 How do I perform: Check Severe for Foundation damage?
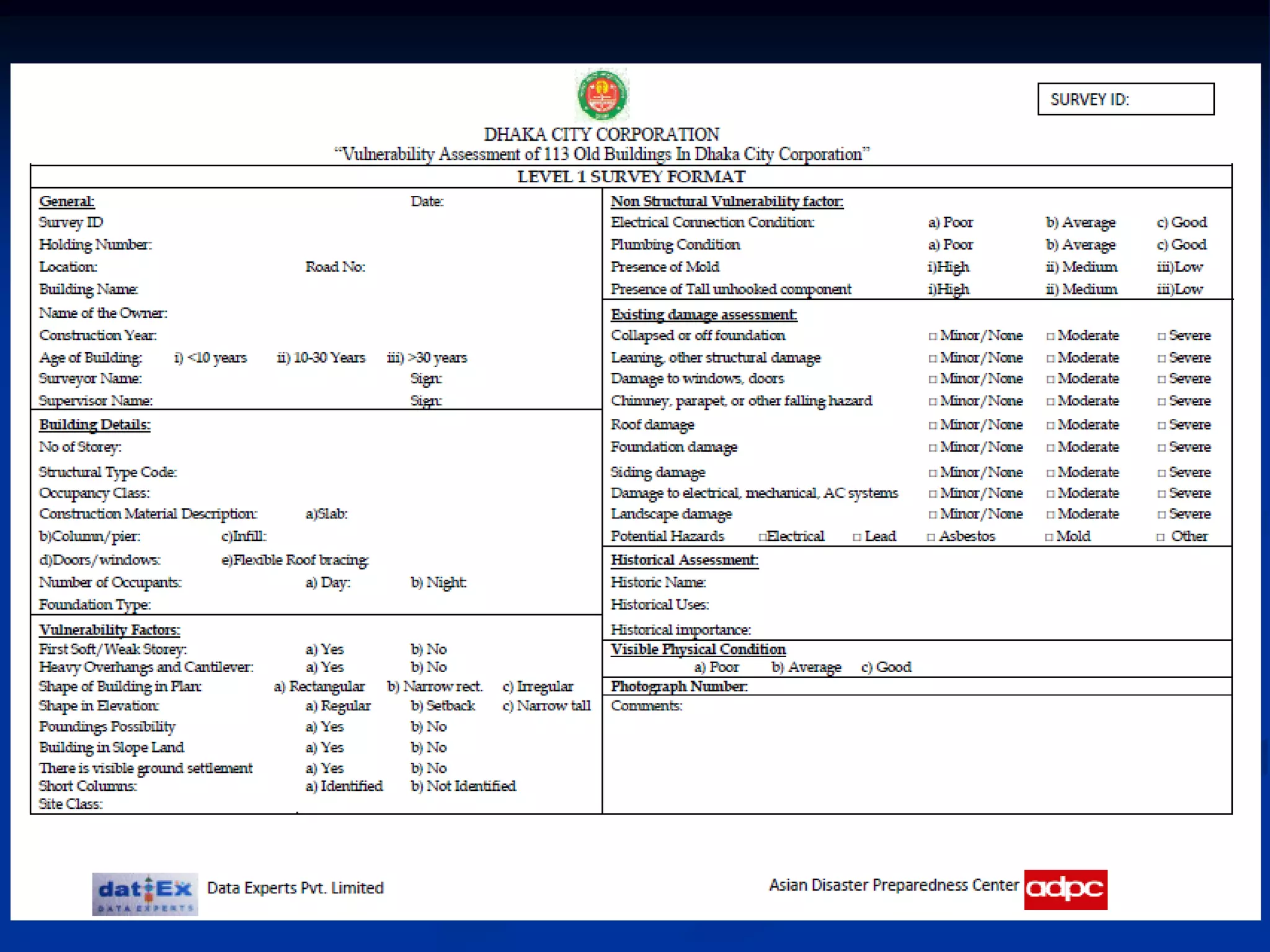[1161, 448]
